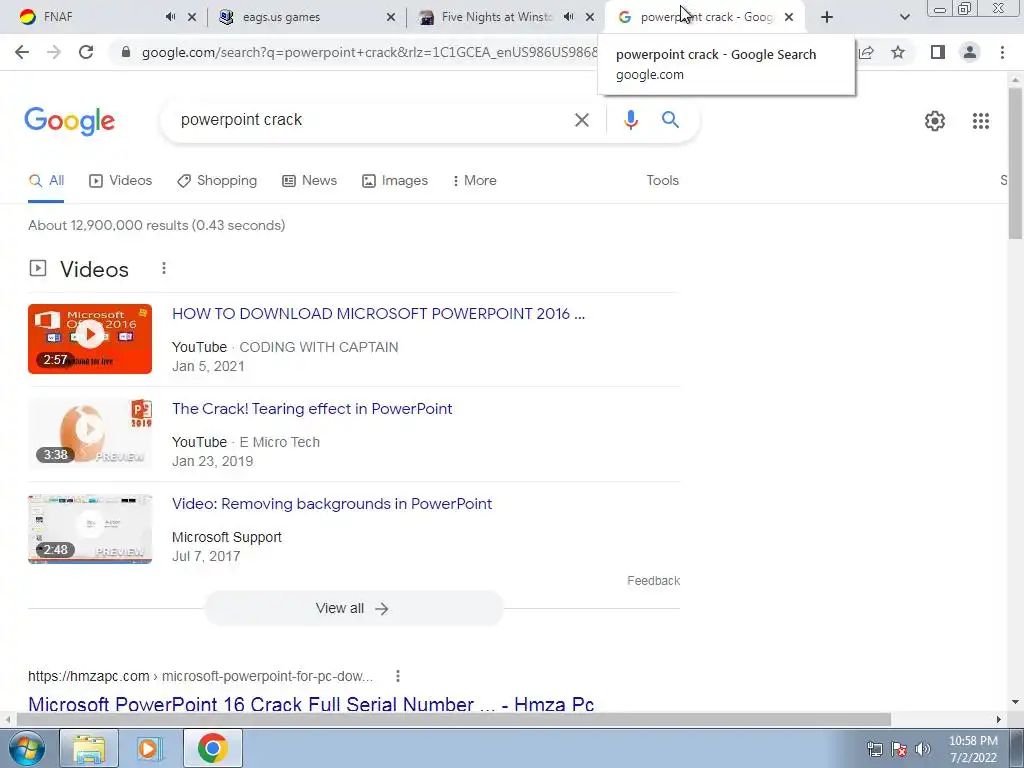Close the Five Nights at Winston tab
Screen dimensions: 1024x768
pyautogui.click(x=590, y=18)
